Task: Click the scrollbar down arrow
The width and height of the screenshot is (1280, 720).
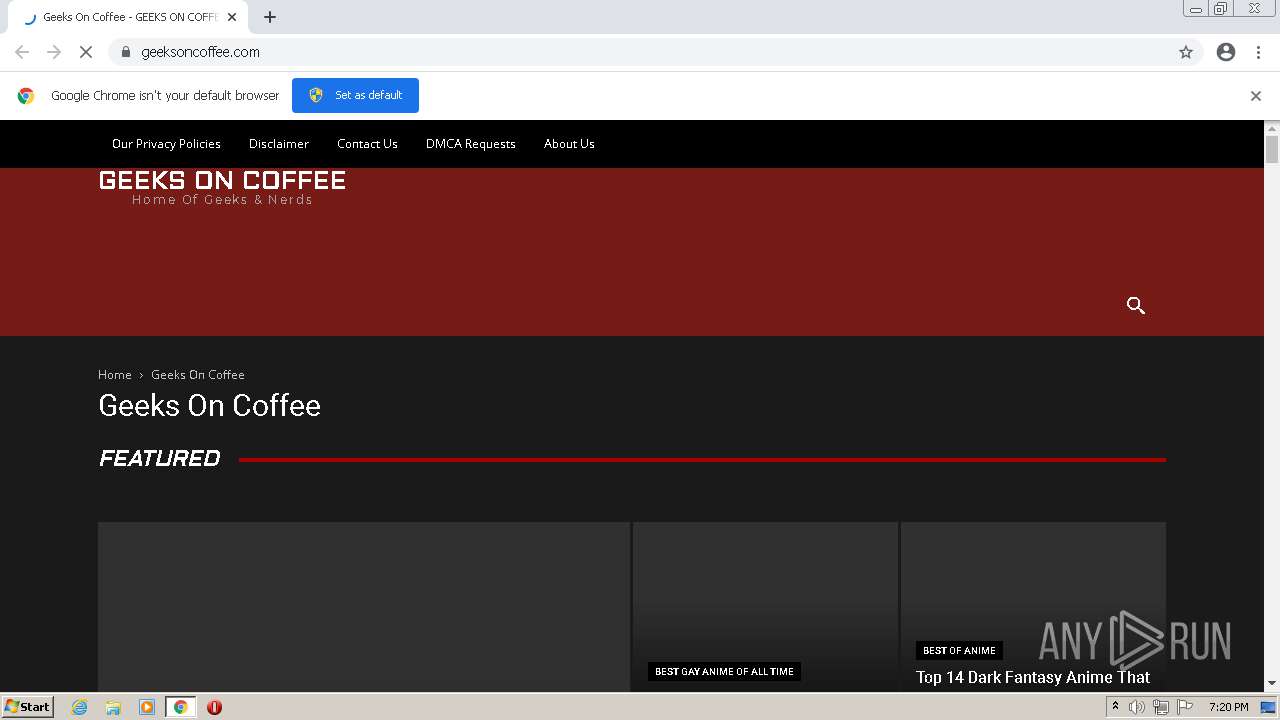Action: (1272, 683)
